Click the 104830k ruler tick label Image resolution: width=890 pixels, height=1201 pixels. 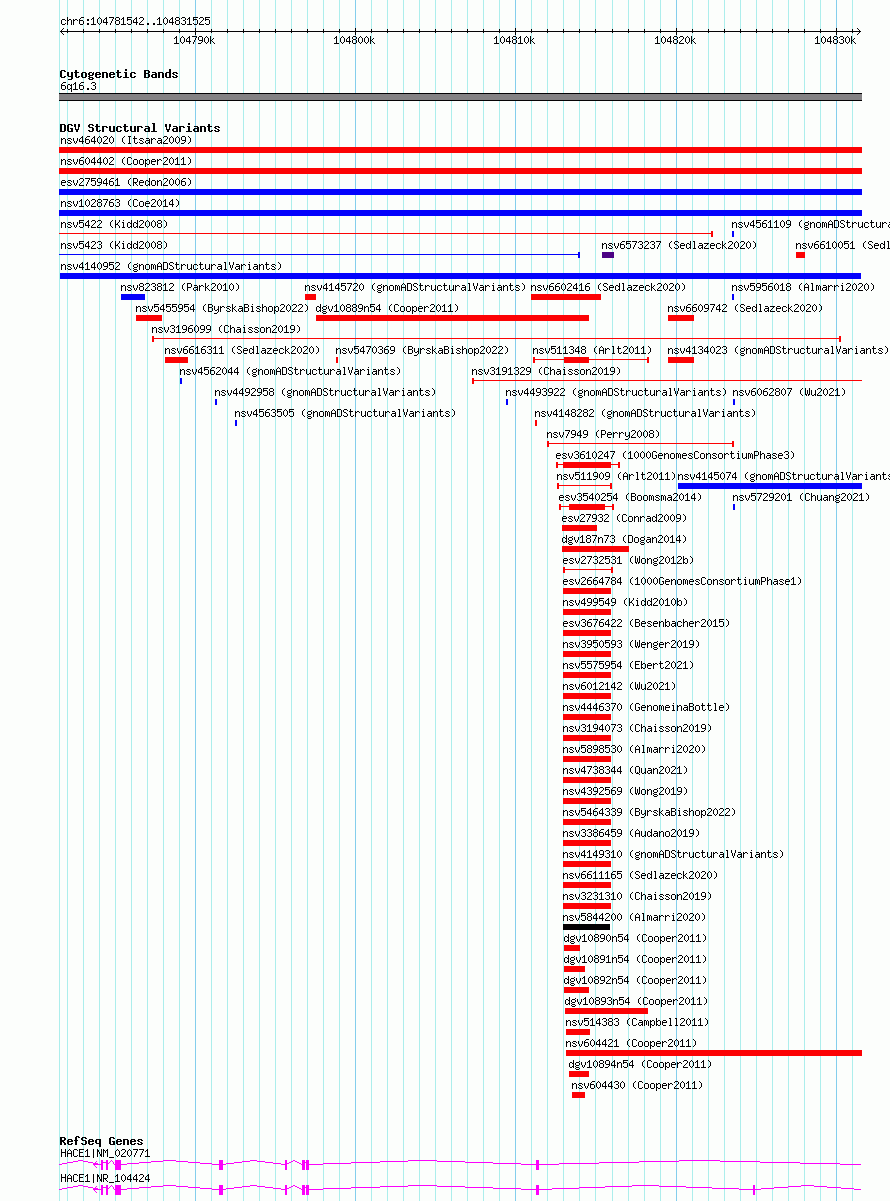pos(834,40)
